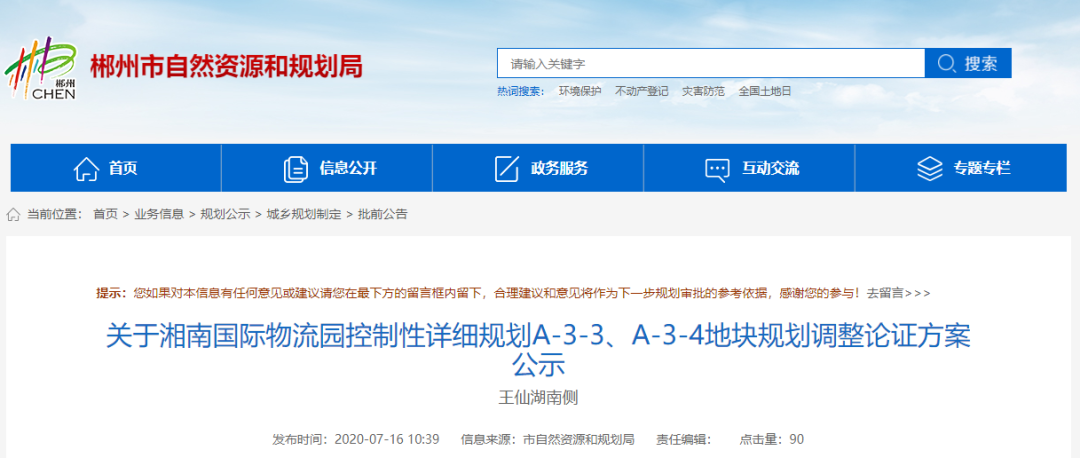This screenshot has width=1080, height=458.
Task: Click the article title 关于湘南国际物流园控制性详细规划
Action: click(538, 351)
